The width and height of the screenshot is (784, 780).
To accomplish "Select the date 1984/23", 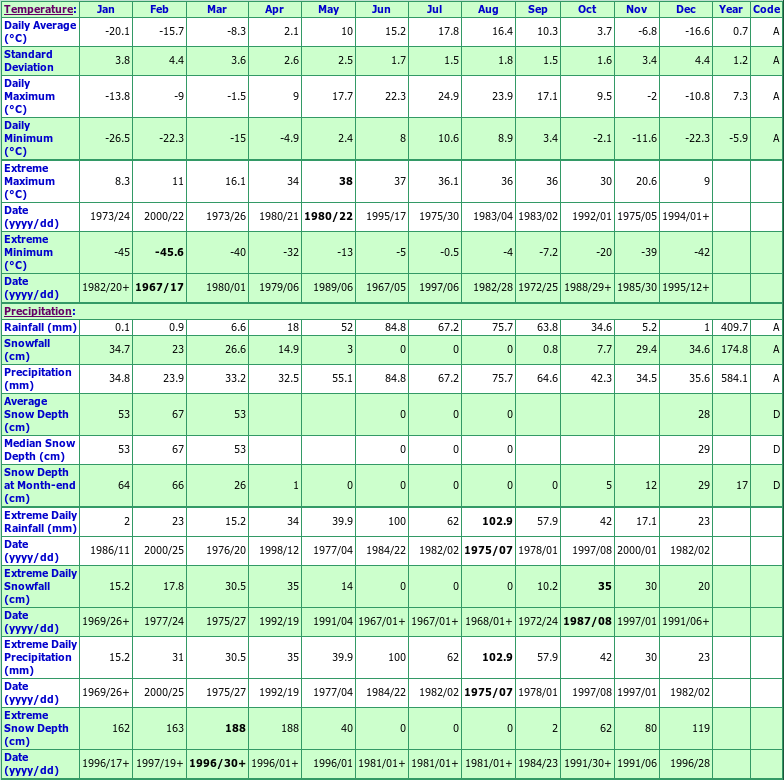I will coord(538,764).
